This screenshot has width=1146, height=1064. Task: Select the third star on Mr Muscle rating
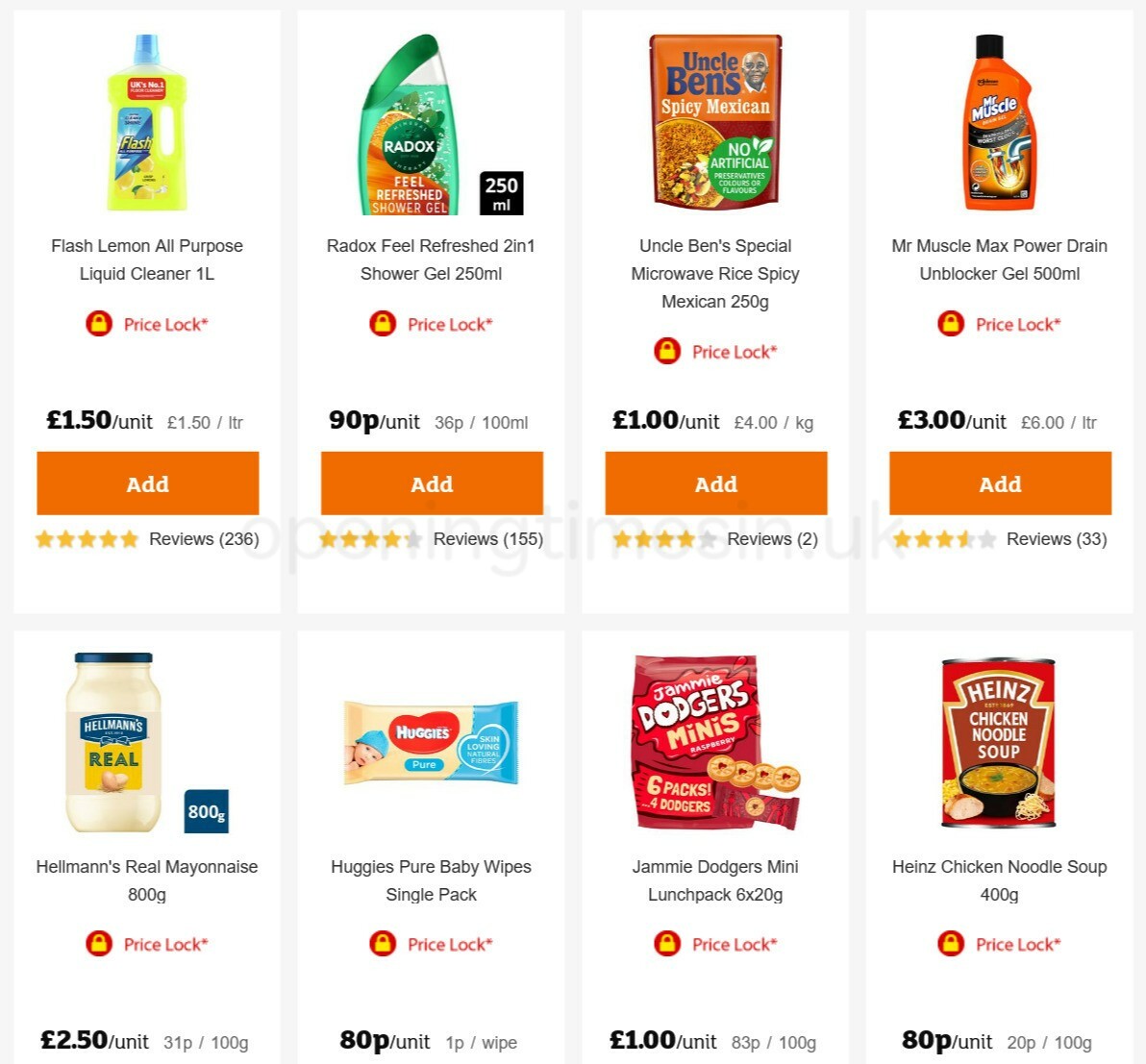point(944,539)
